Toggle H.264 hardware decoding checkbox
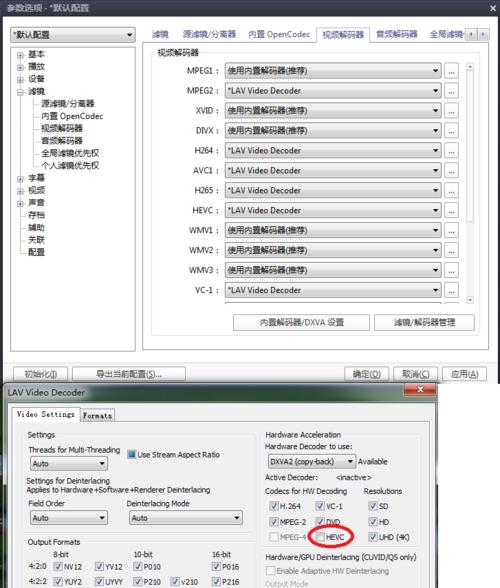The image size is (500, 588). coord(274,506)
